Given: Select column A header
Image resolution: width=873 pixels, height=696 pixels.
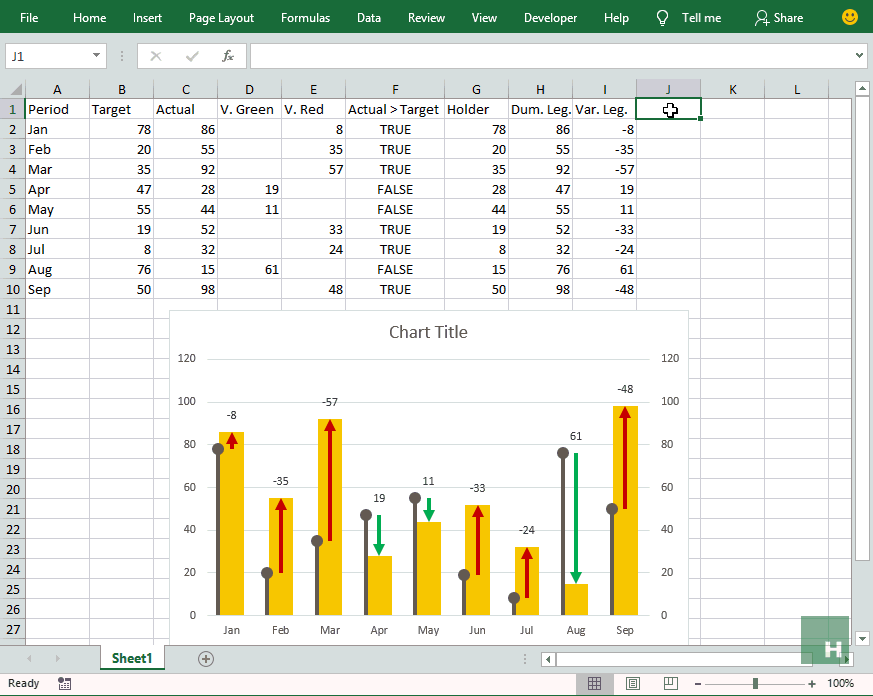Looking at the screenshot, I should (x=57, y=89).
